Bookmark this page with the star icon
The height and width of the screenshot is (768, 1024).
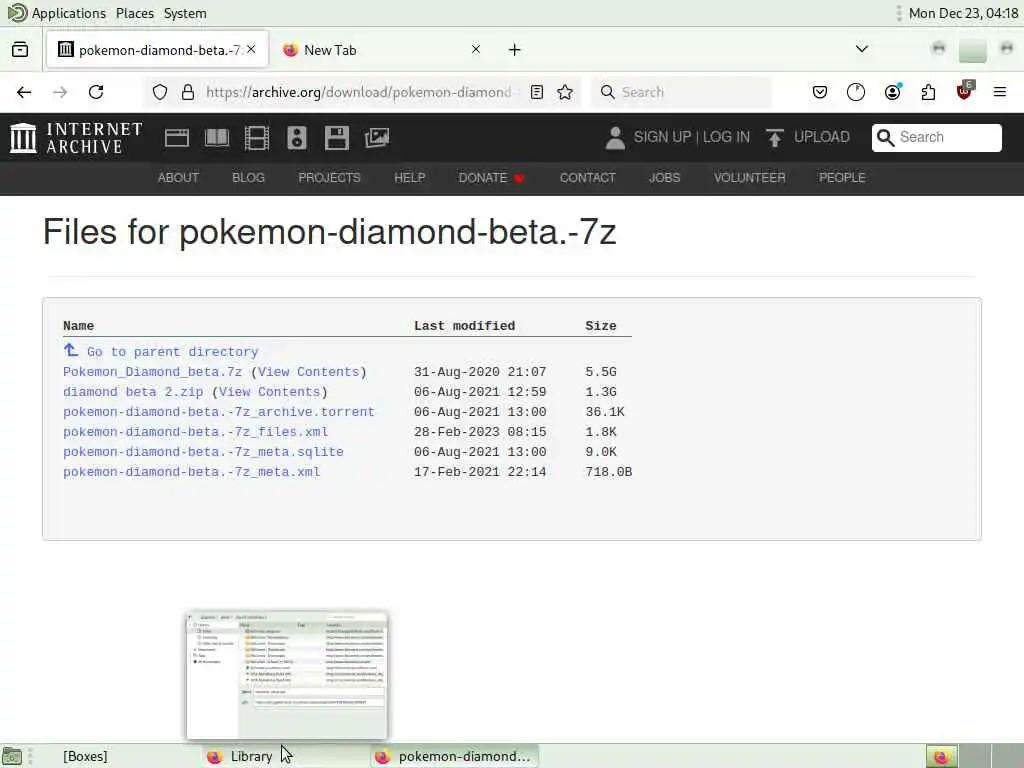click(565, 92)
